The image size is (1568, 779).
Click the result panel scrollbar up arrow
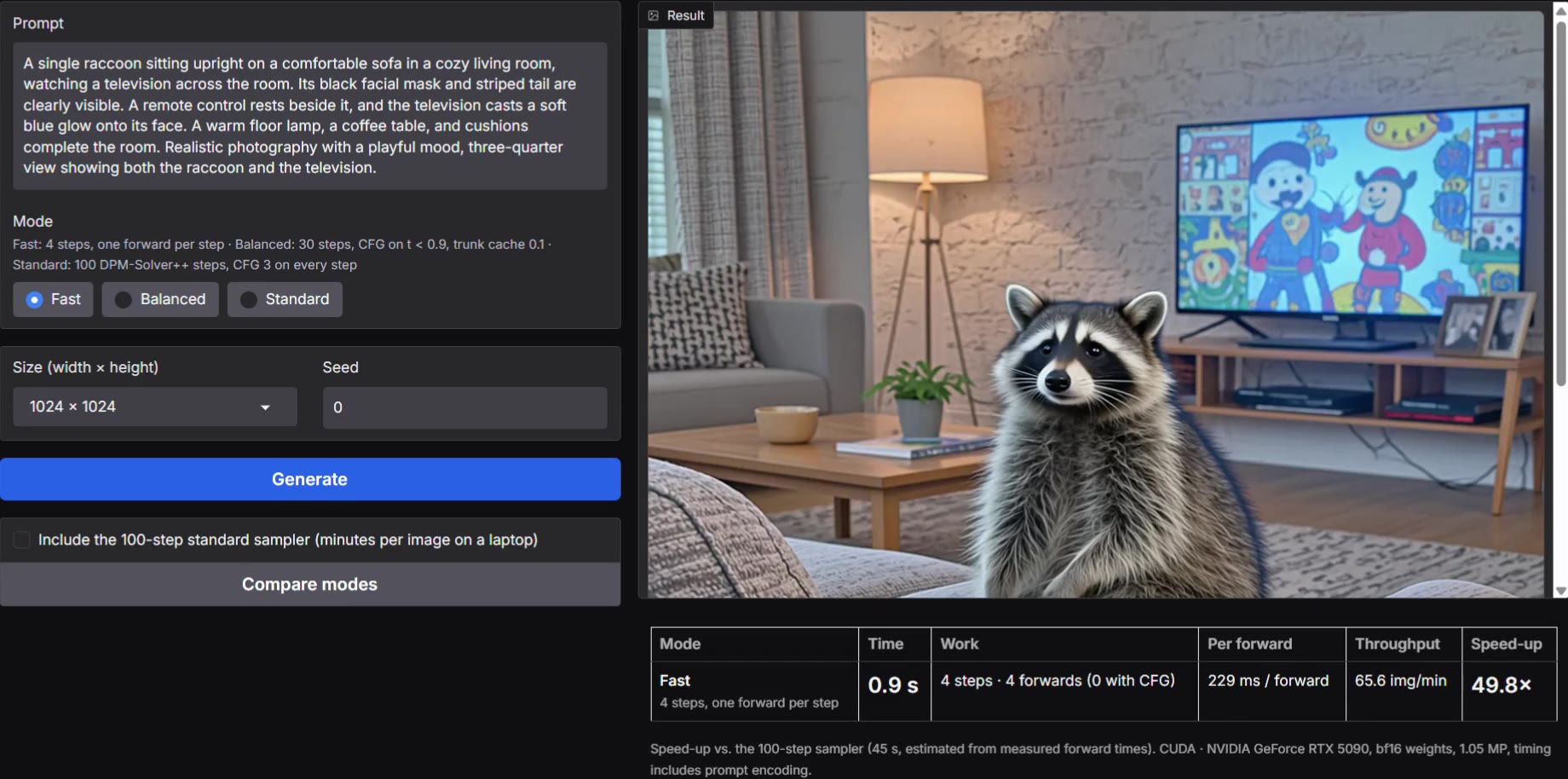coord(1560,11)
